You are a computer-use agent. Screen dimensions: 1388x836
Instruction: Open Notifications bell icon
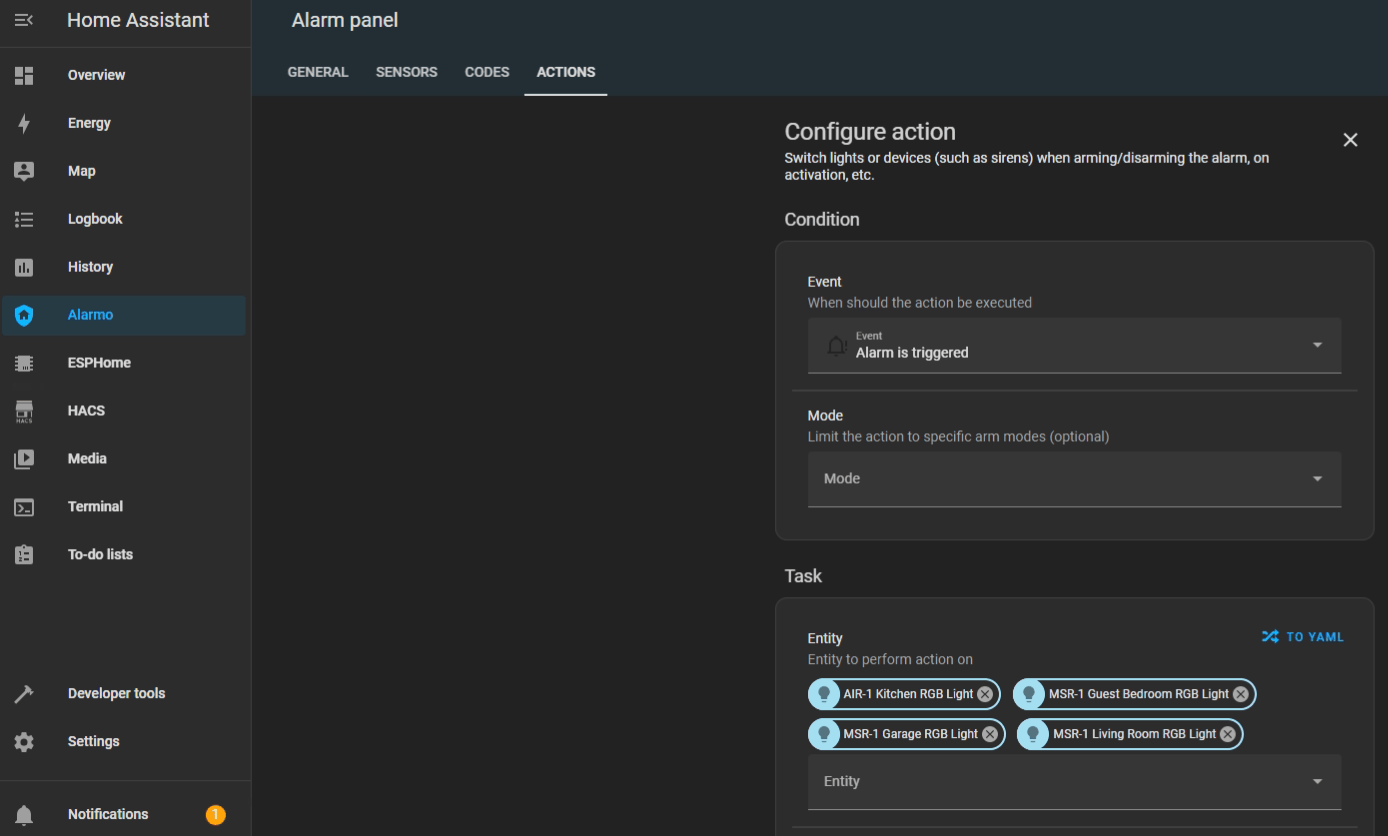(24, 815)
